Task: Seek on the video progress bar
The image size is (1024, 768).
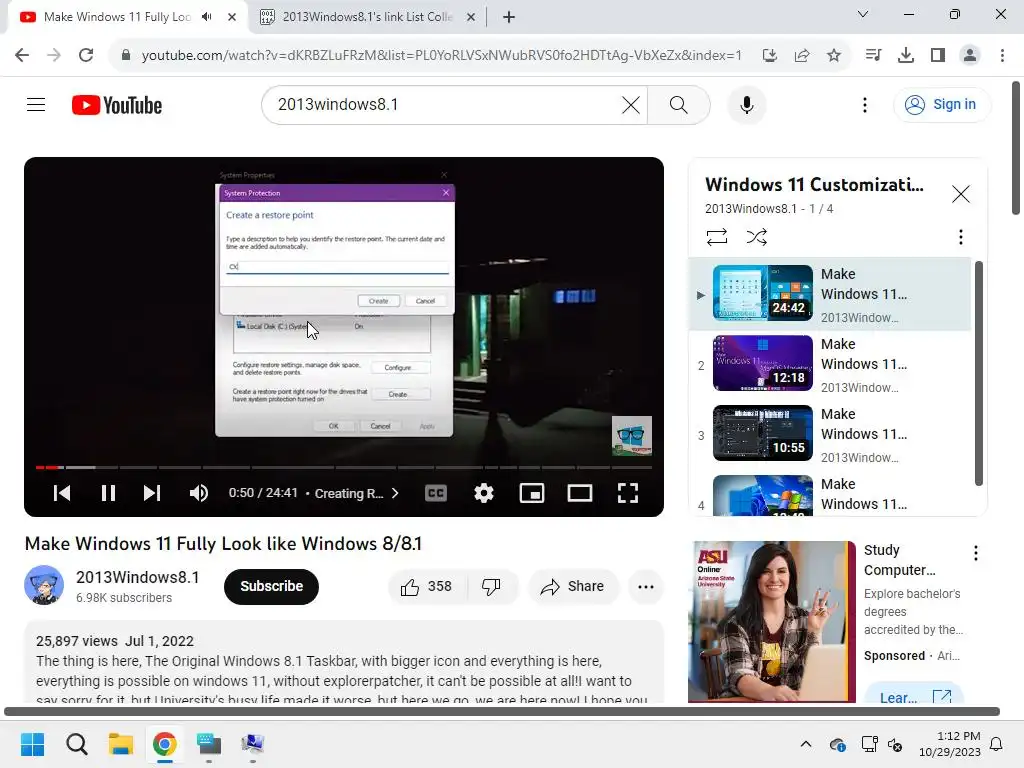Action: (x=344, y=467)
